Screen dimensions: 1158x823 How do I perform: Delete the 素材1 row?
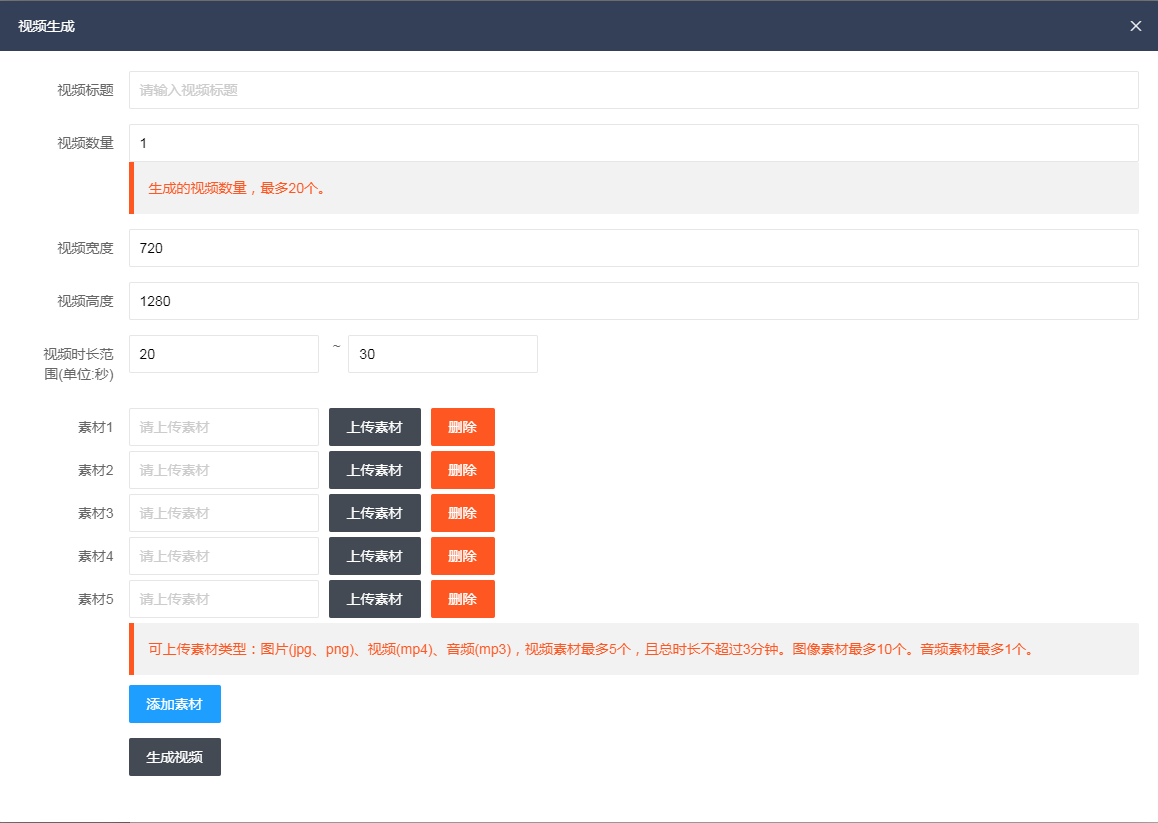(463, 427)
